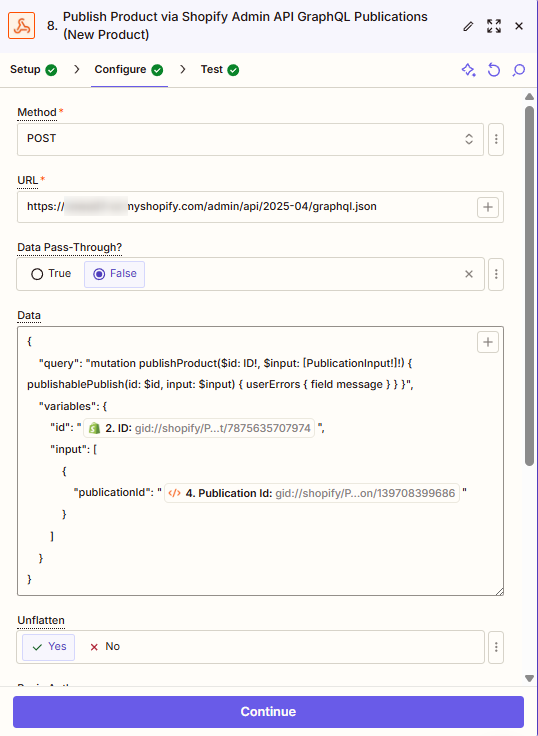
Task: Open the Test tab
Action: click(220, 69)
